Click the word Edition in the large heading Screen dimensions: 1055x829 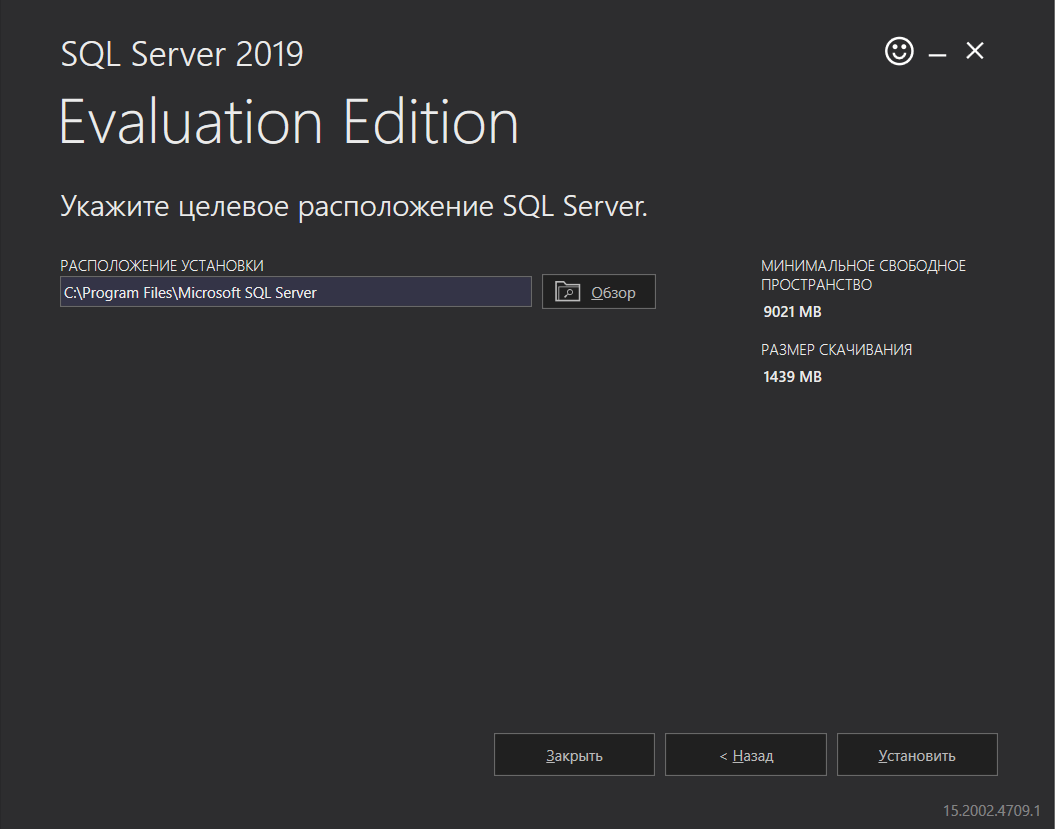[x=431, y=123]
